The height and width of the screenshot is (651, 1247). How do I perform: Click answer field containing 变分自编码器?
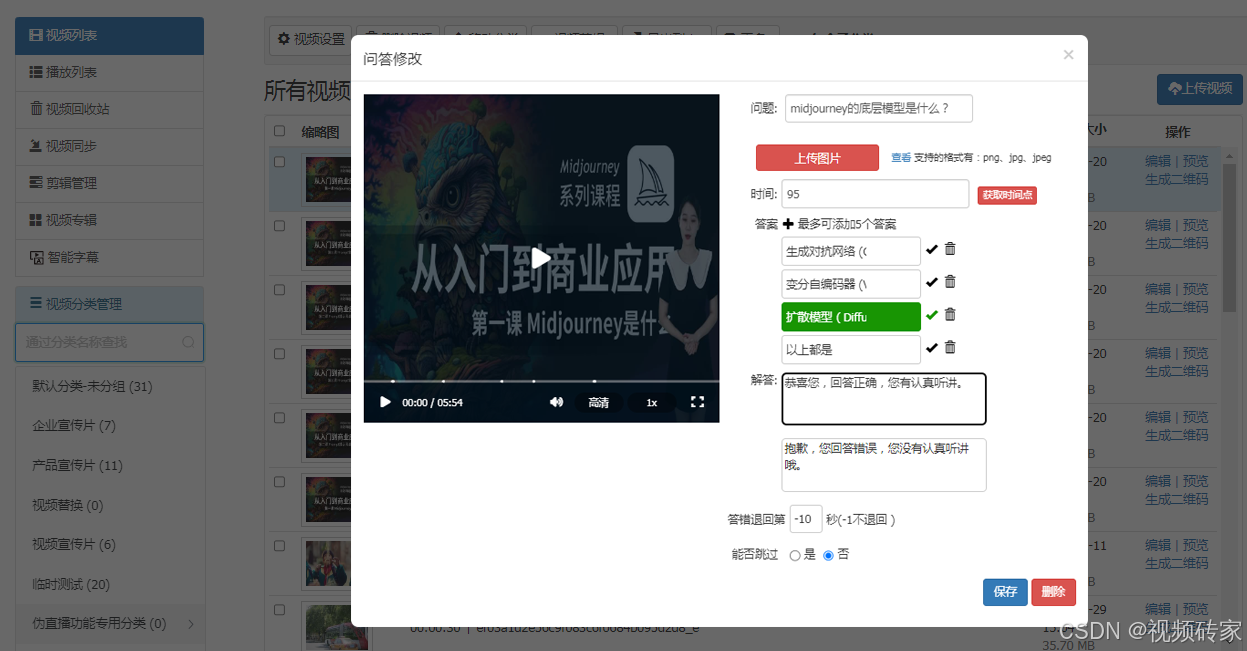coord(851,284)
